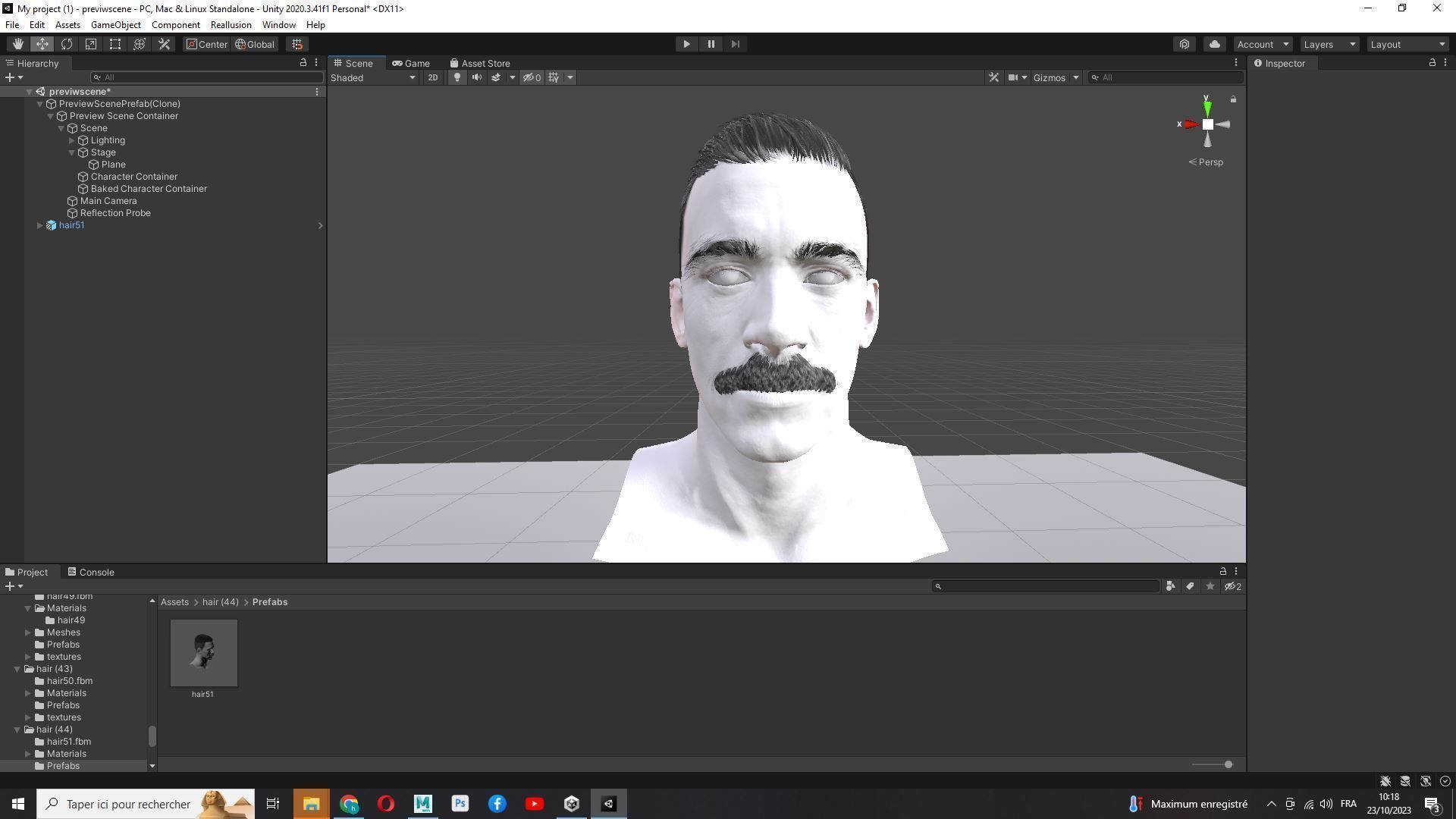Open YouTube from taskbar
This screenshot has height=819, width=1456.
534,804
